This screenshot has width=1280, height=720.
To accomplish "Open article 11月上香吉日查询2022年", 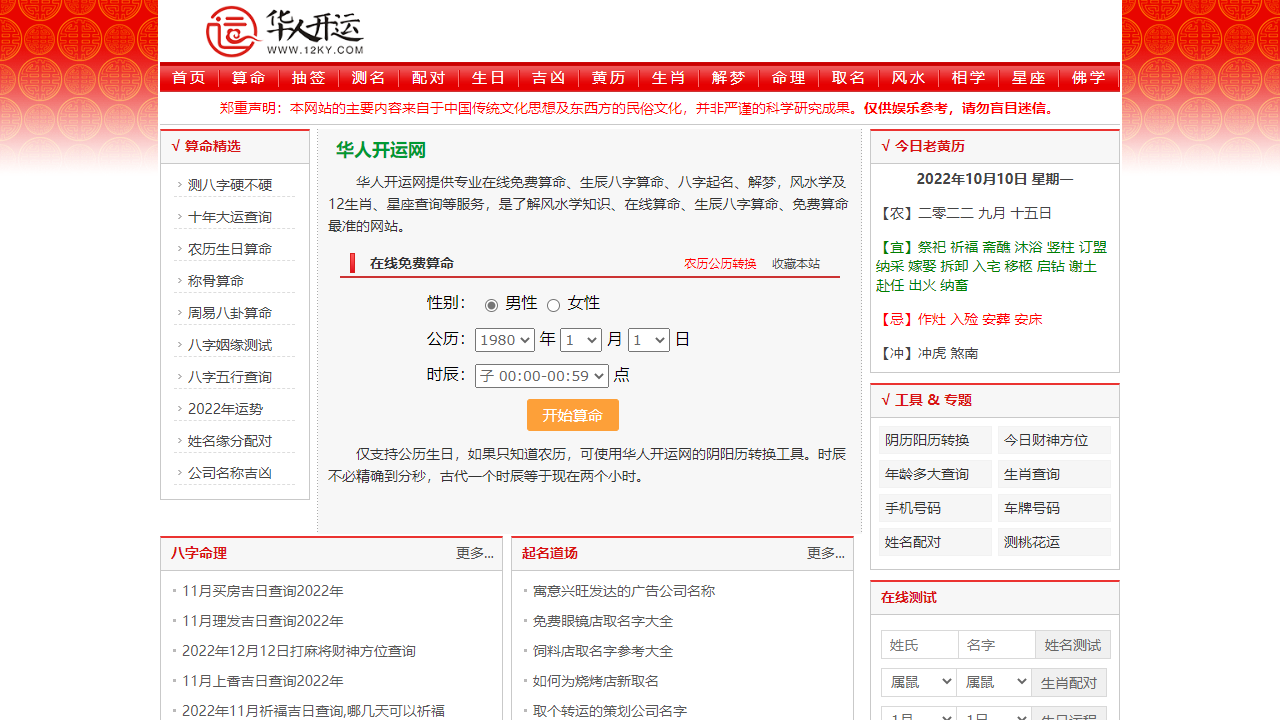I will [x=263, y=681].
